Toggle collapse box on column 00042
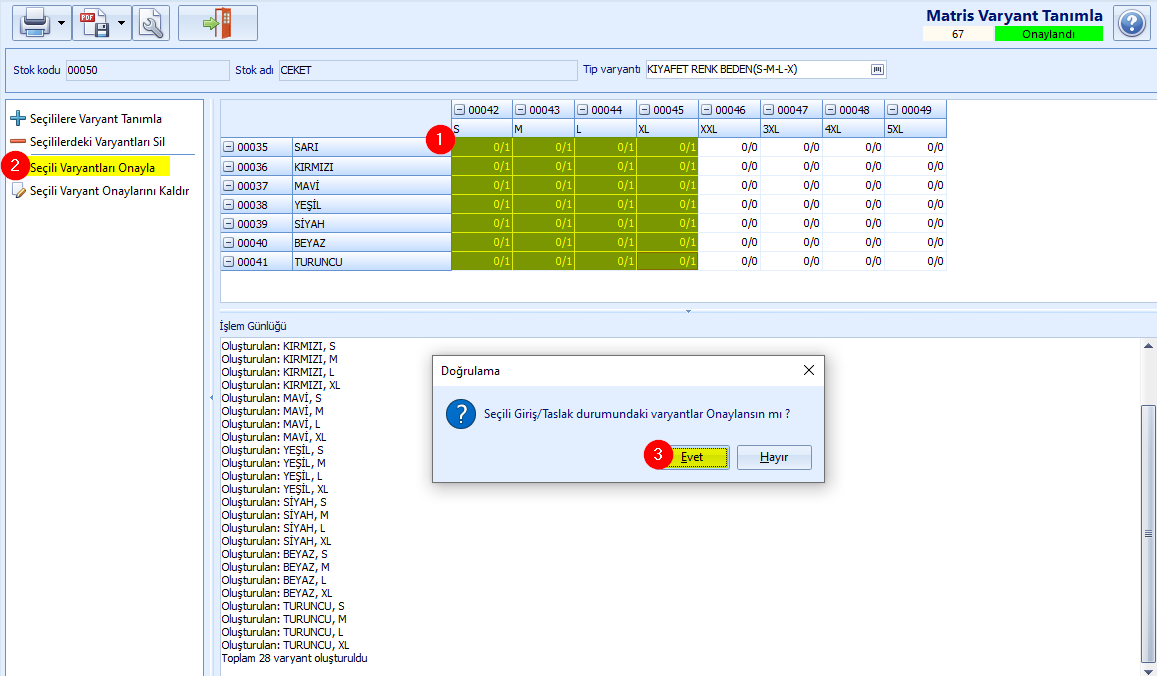 point(460,110)
